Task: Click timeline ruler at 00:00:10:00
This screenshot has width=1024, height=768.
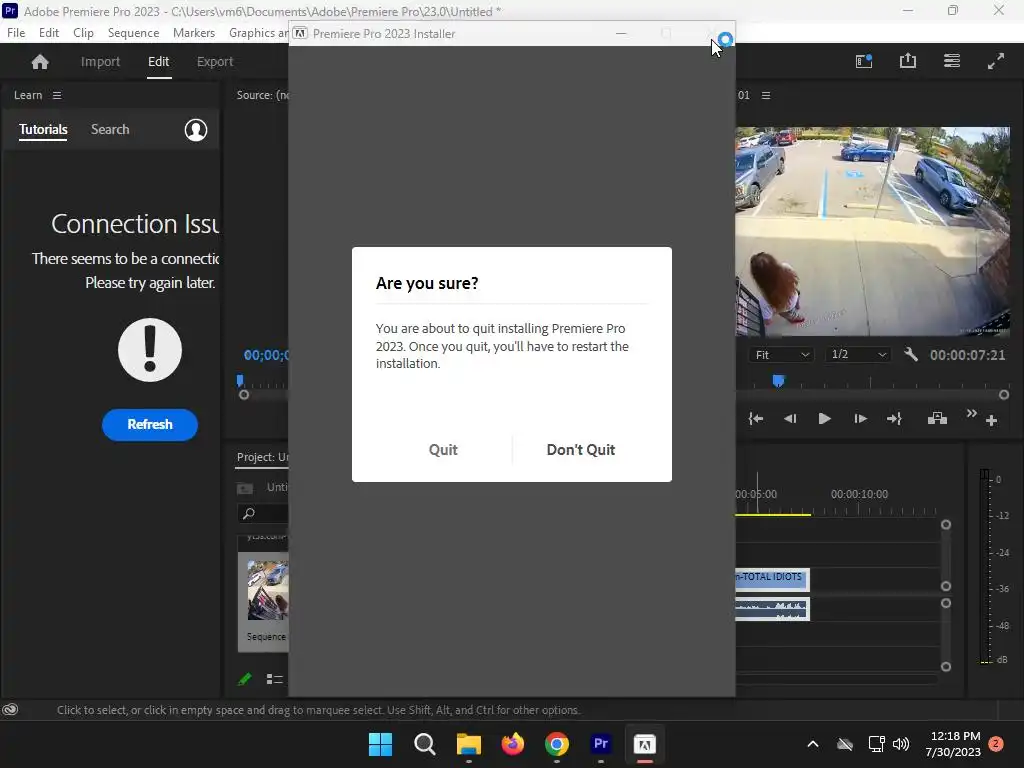Action: [859, 494]
